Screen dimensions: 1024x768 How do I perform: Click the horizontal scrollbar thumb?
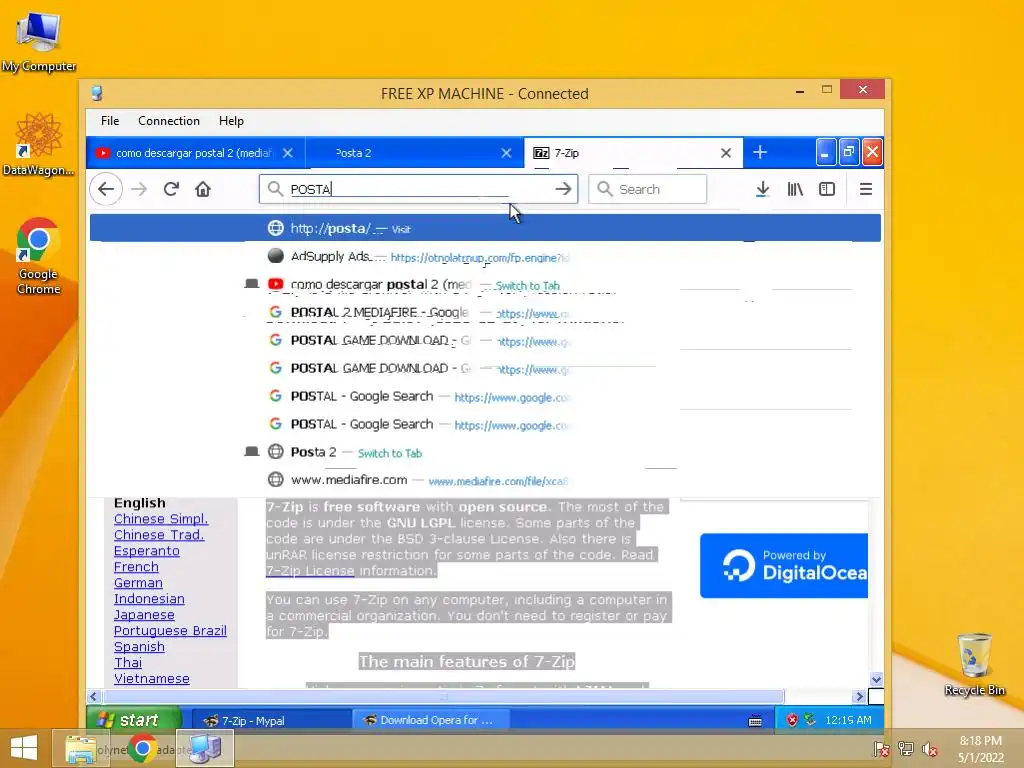tap(443, 697)
